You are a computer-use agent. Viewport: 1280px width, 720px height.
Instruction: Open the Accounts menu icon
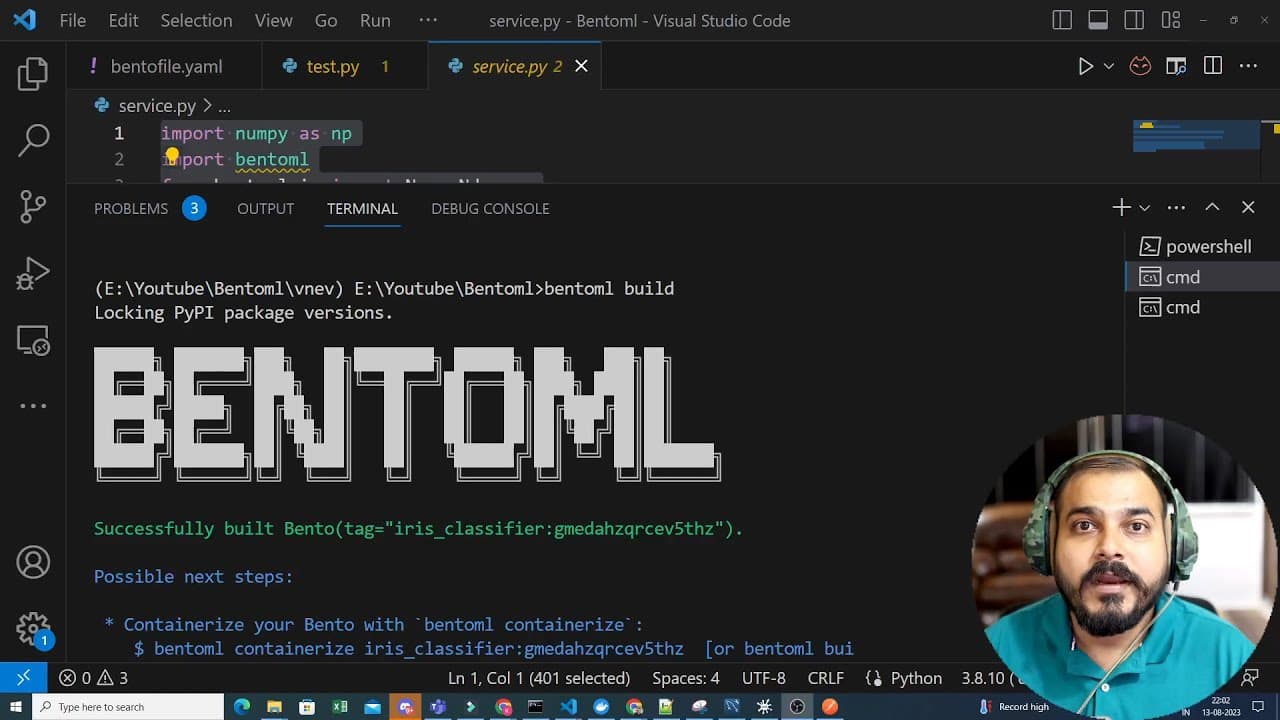click(33, 562)
